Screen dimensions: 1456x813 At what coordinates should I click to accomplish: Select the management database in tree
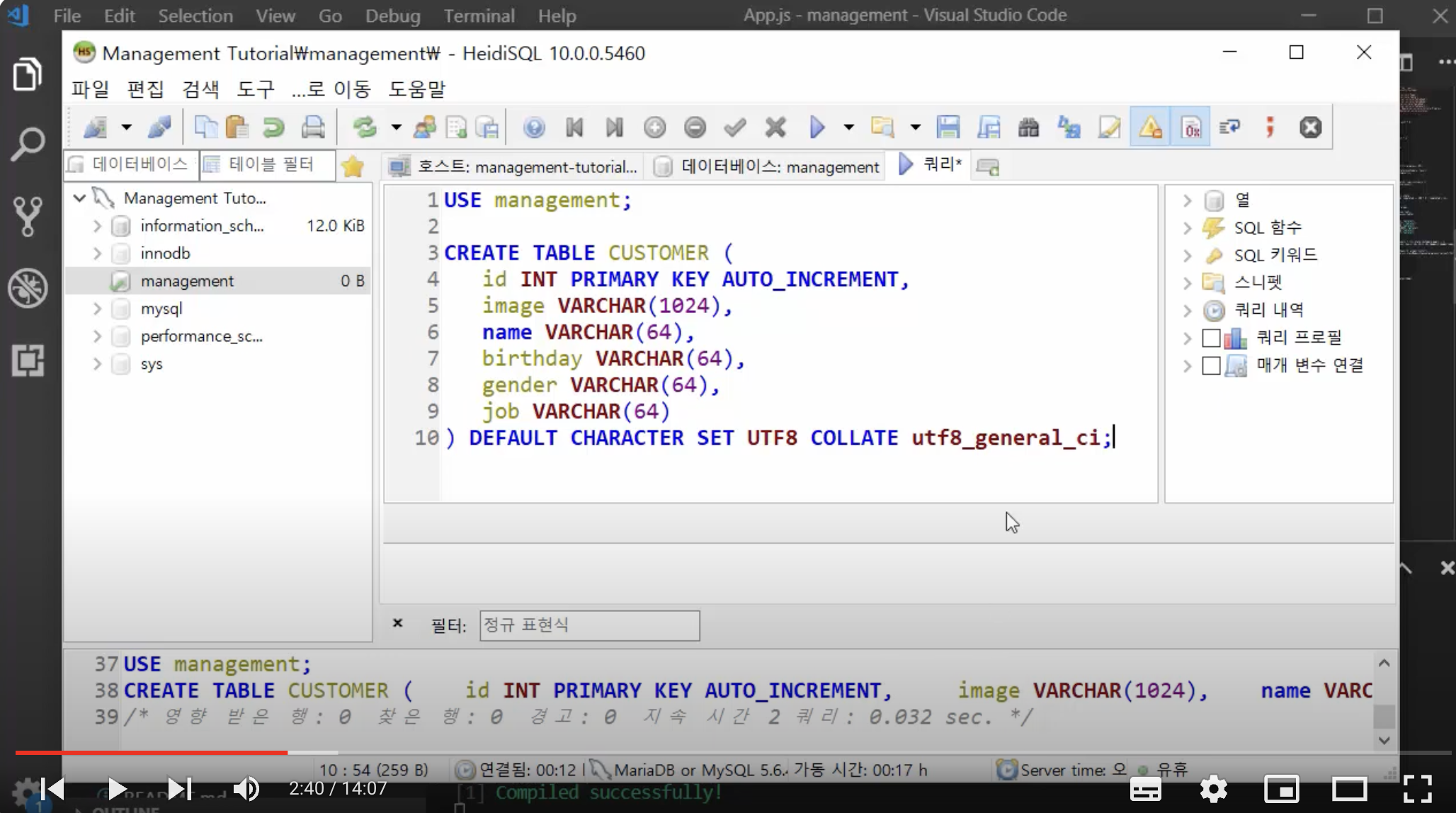pos(187,281)
